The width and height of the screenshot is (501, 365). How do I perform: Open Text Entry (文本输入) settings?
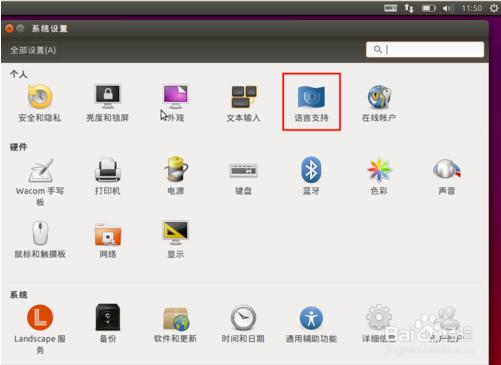[243, 103]
